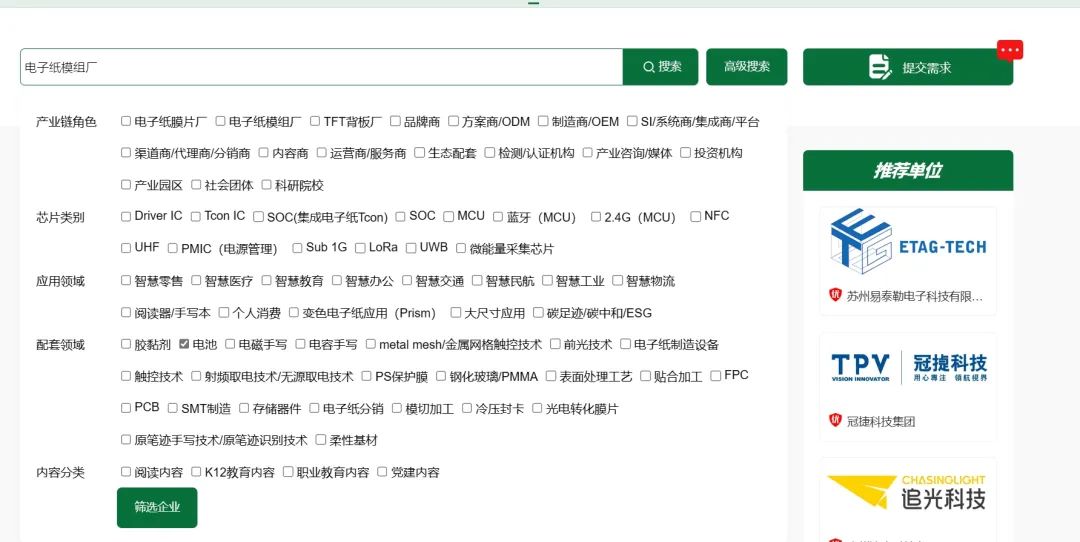The image size is (1080, 542).
Task: Select 电子纸制造设备 checkbox
Action: click(625, 344)
